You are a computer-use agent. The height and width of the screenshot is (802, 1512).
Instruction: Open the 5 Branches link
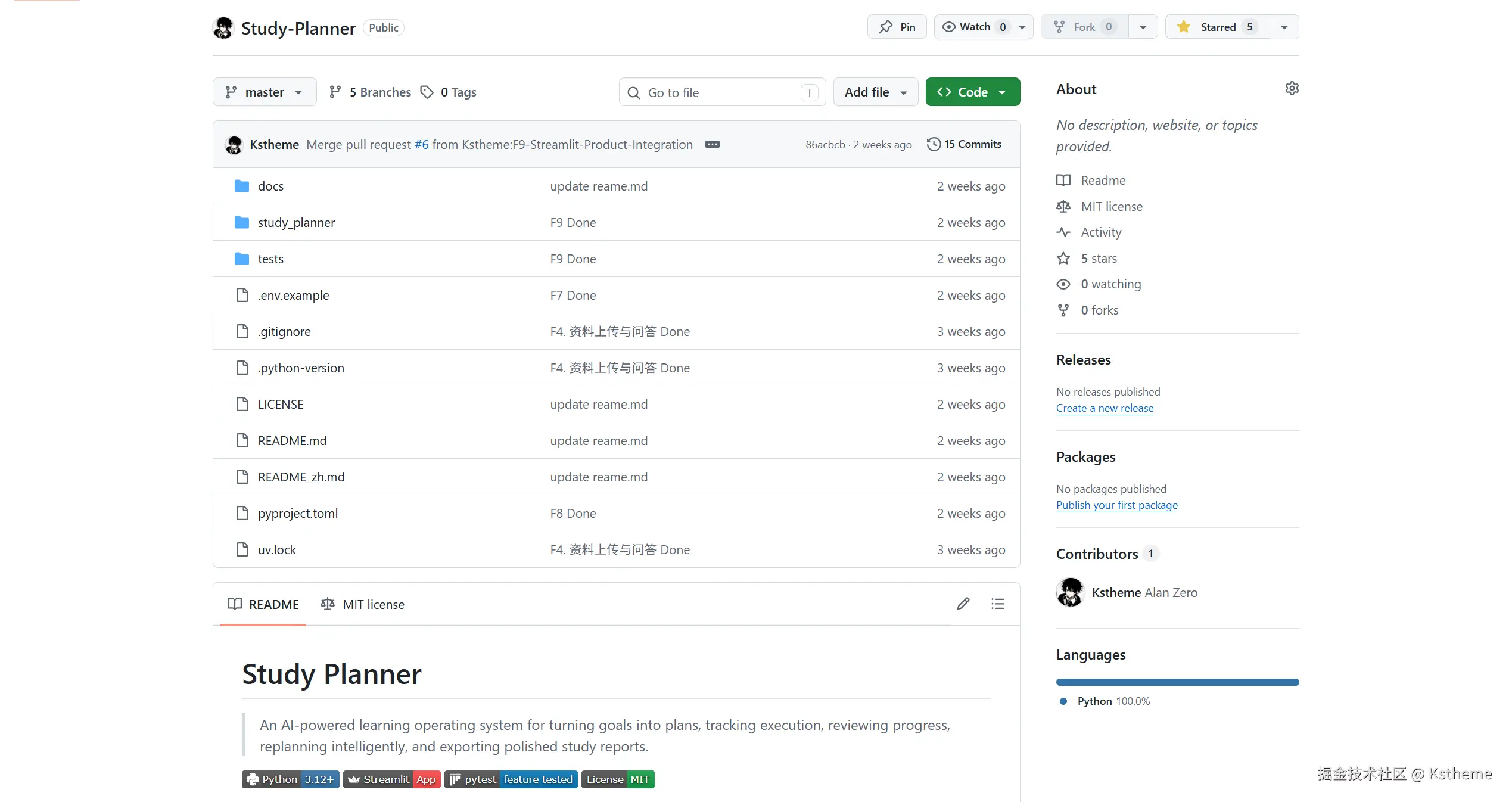(370, 92)
